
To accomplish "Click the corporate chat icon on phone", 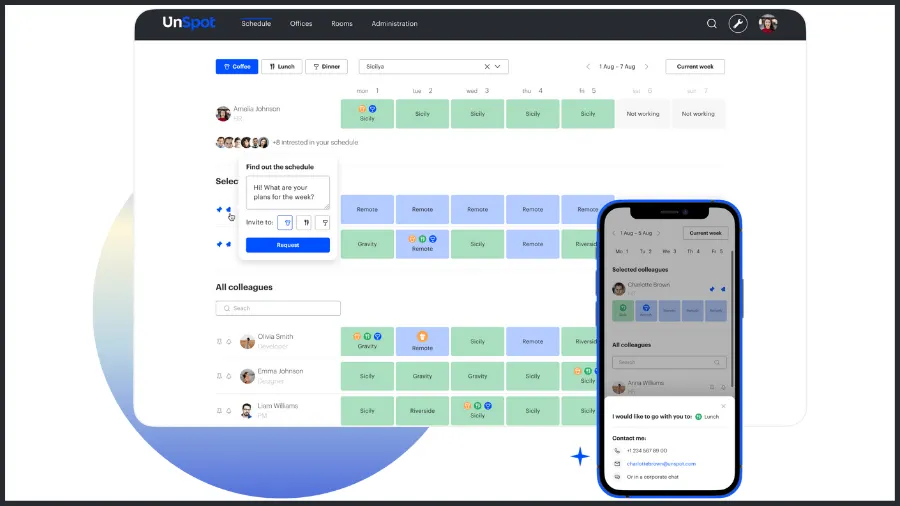I will pyautogui.click(x=617, y=477).
